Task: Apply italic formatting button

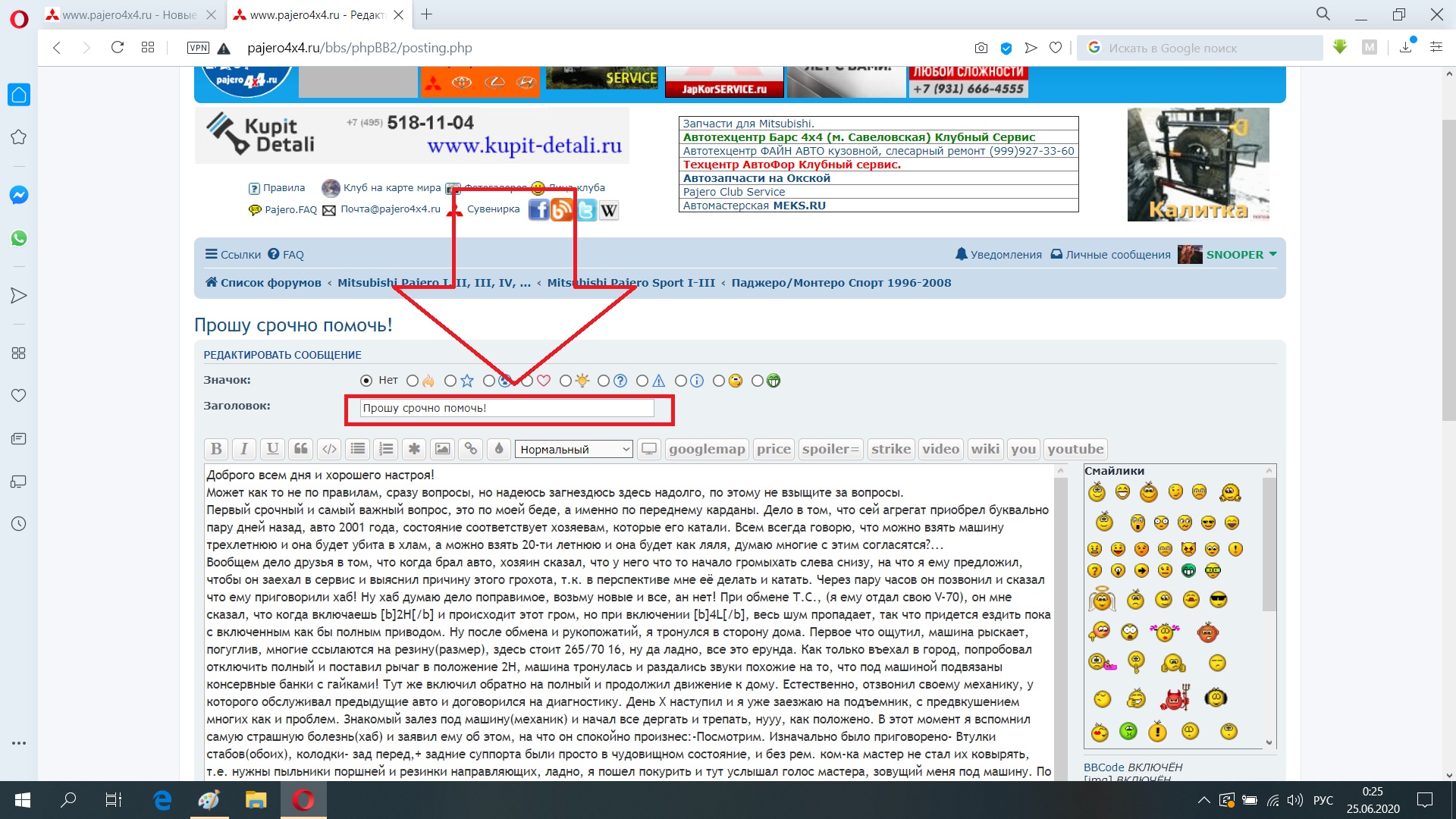Action: tap(244, 449)
